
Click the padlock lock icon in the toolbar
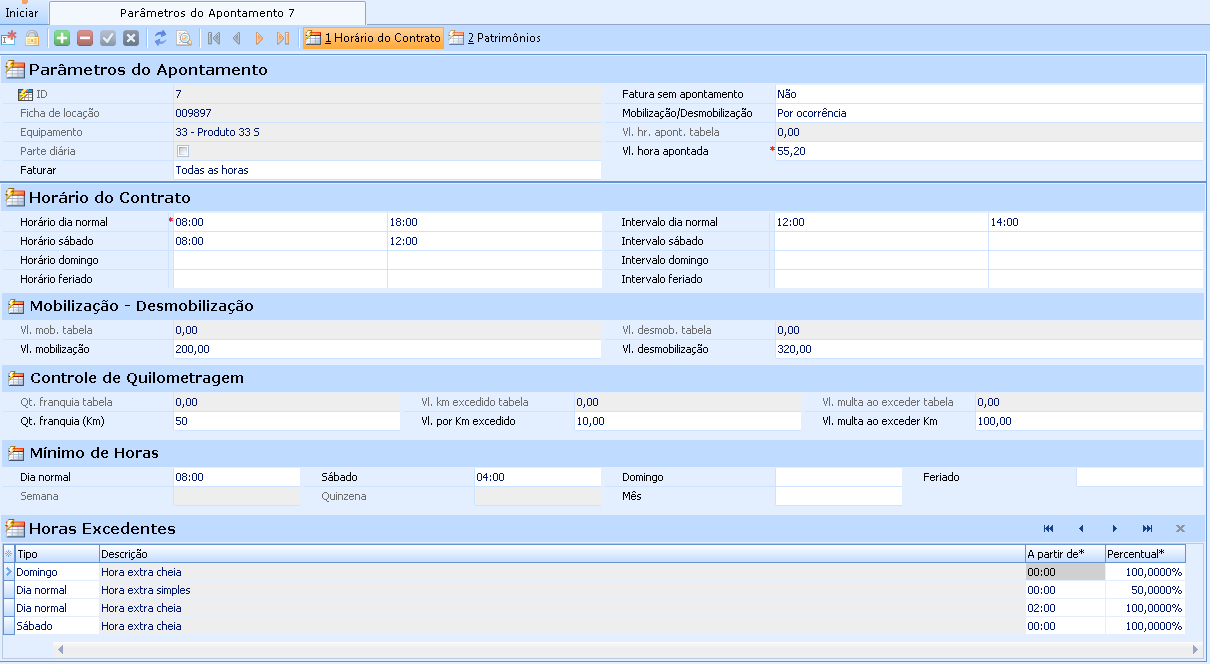pos(32,38)
